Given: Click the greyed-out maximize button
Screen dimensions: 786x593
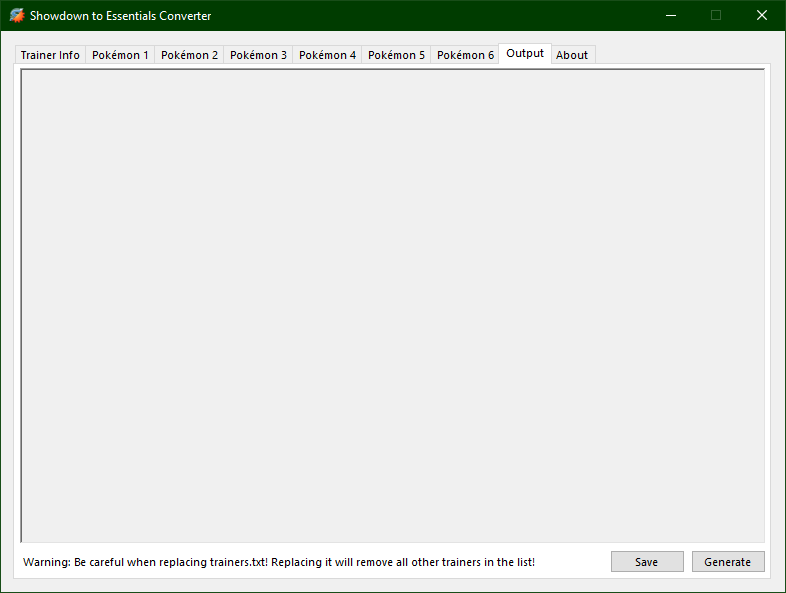Looking at the screenshot, I should pyautogui.click(x=716, y=16).
